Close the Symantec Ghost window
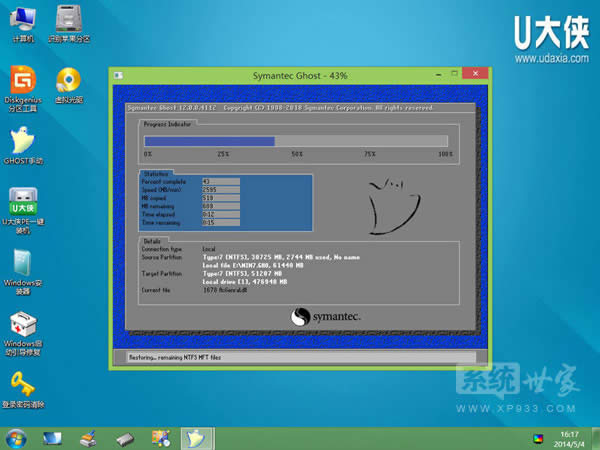Screen dimensions: 600x450 [476, 77]
